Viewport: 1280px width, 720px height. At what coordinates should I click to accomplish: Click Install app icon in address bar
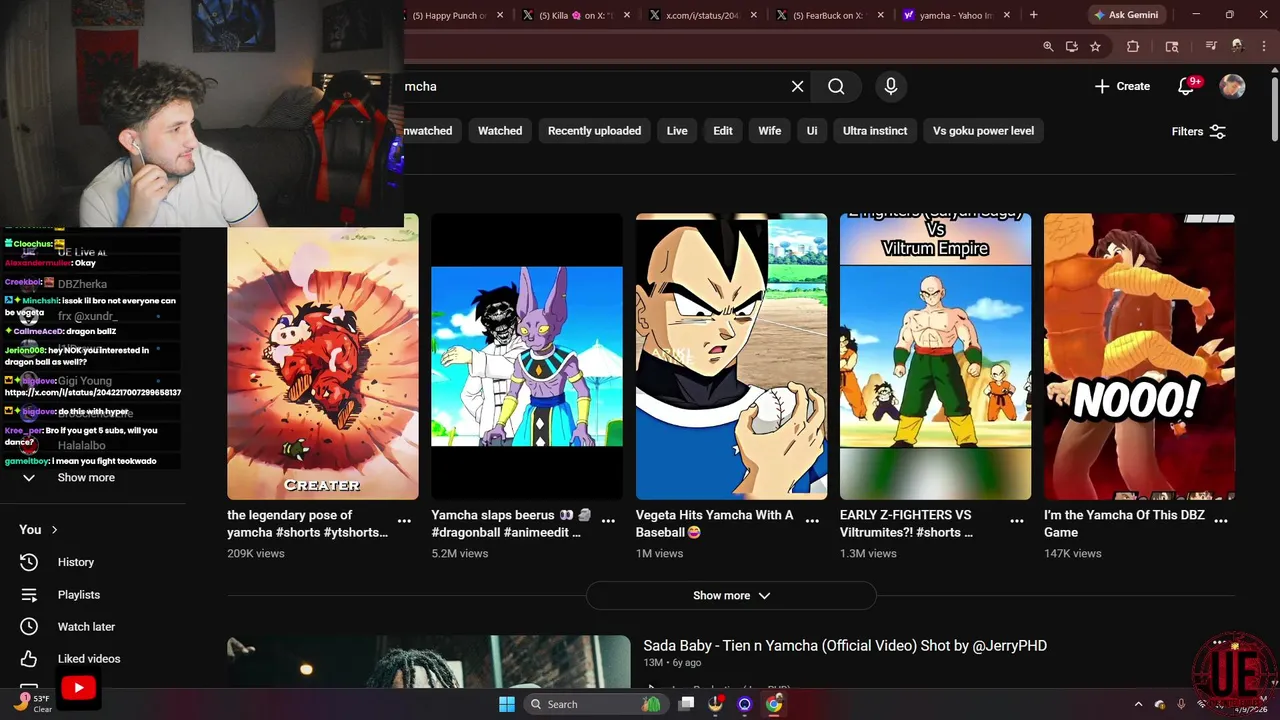1071,46
